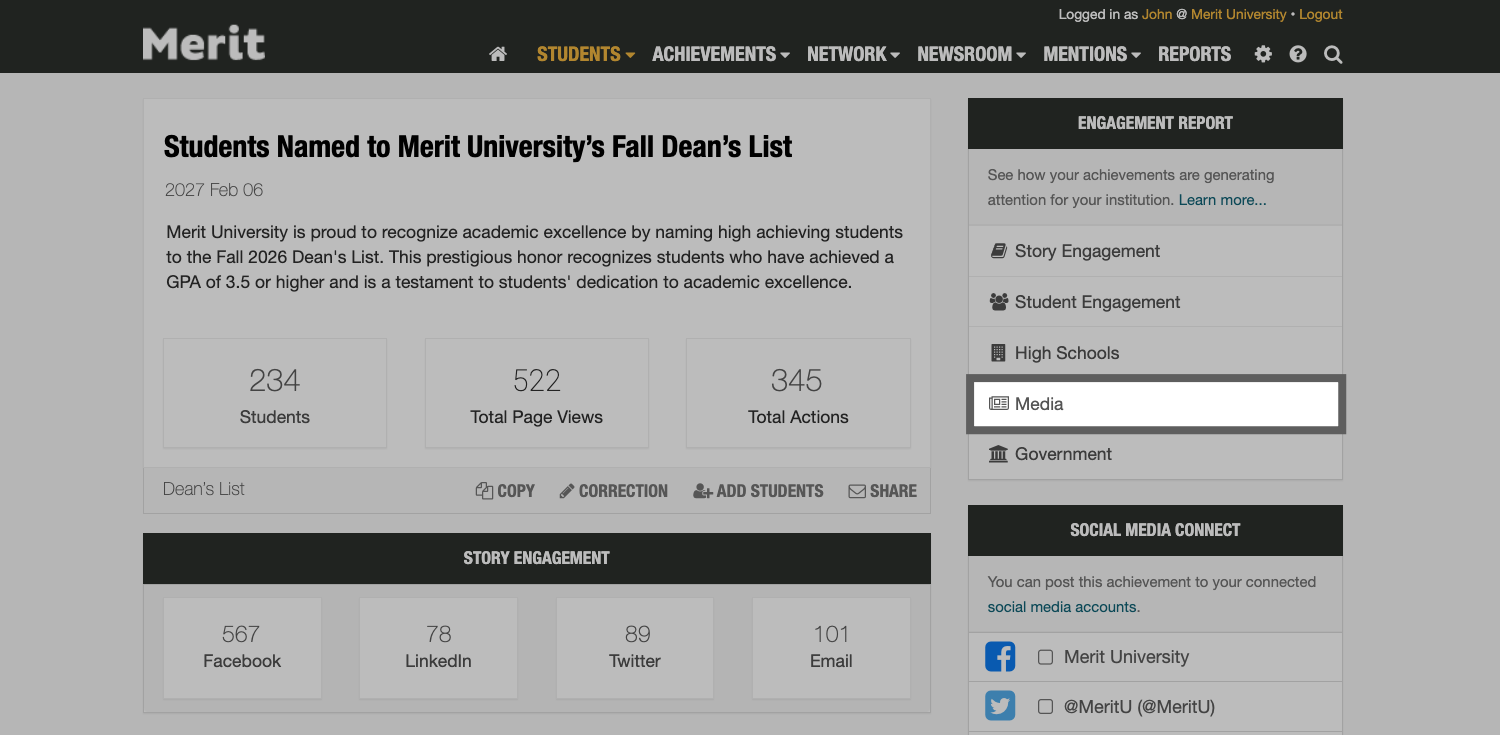Click the Logout link at top right
Viewport: 1500px width, 735px height.
[1320, 14]
